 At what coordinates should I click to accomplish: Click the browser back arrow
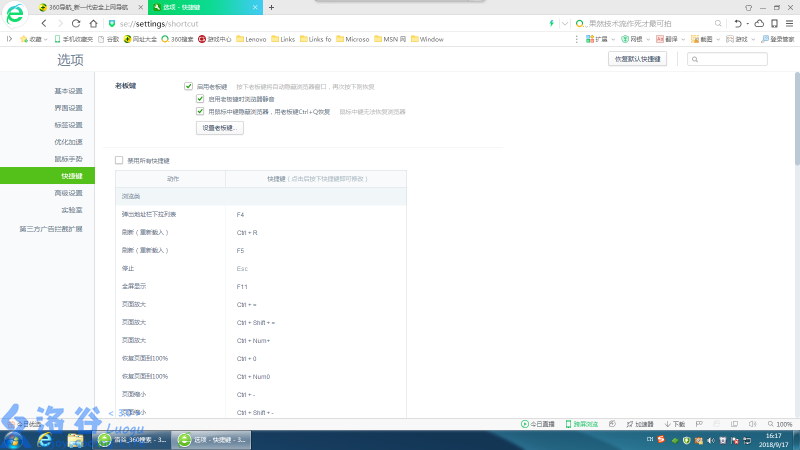(x=45, y=23)
